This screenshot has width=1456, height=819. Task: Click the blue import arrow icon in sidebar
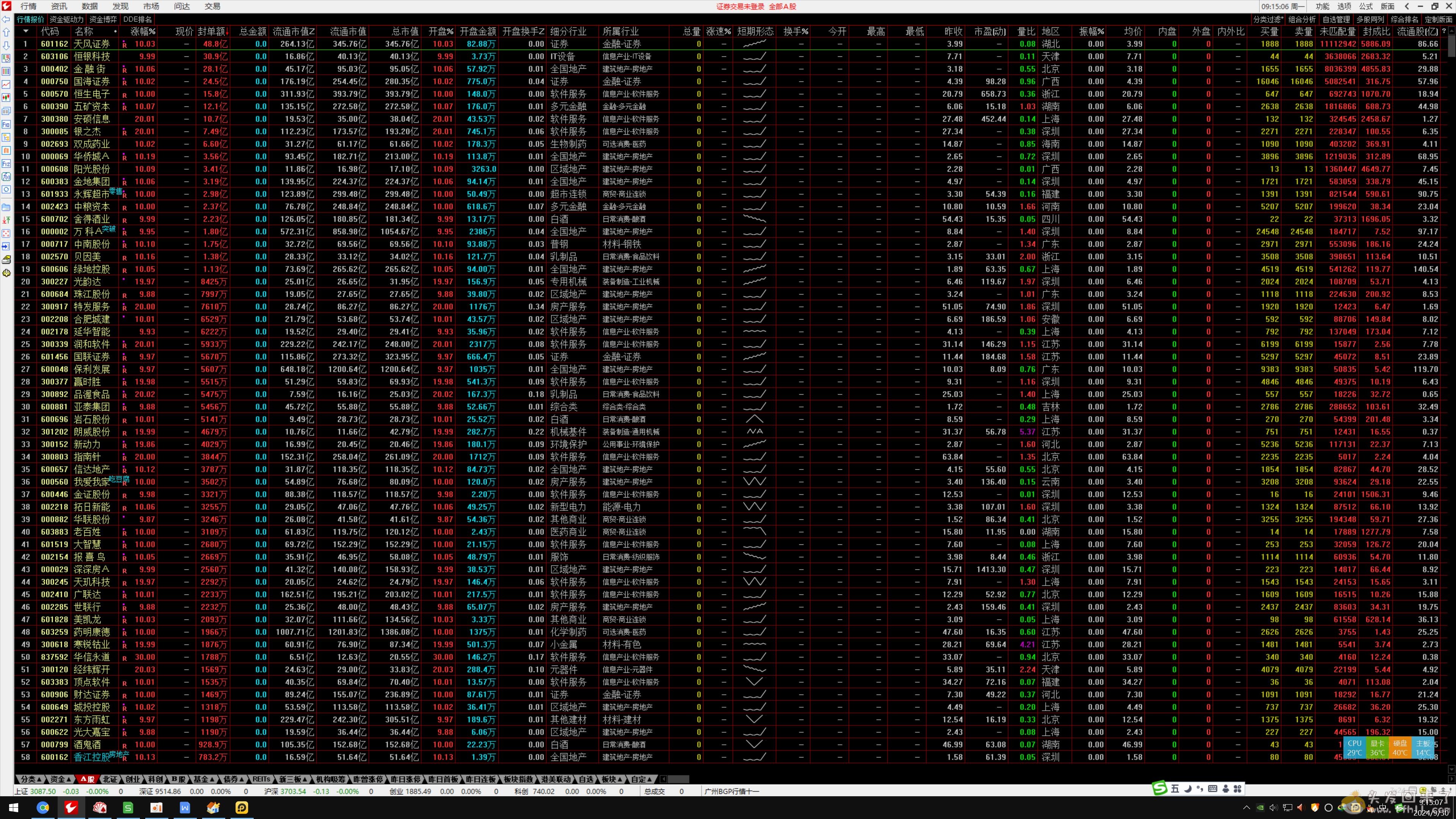click(6, 246)
